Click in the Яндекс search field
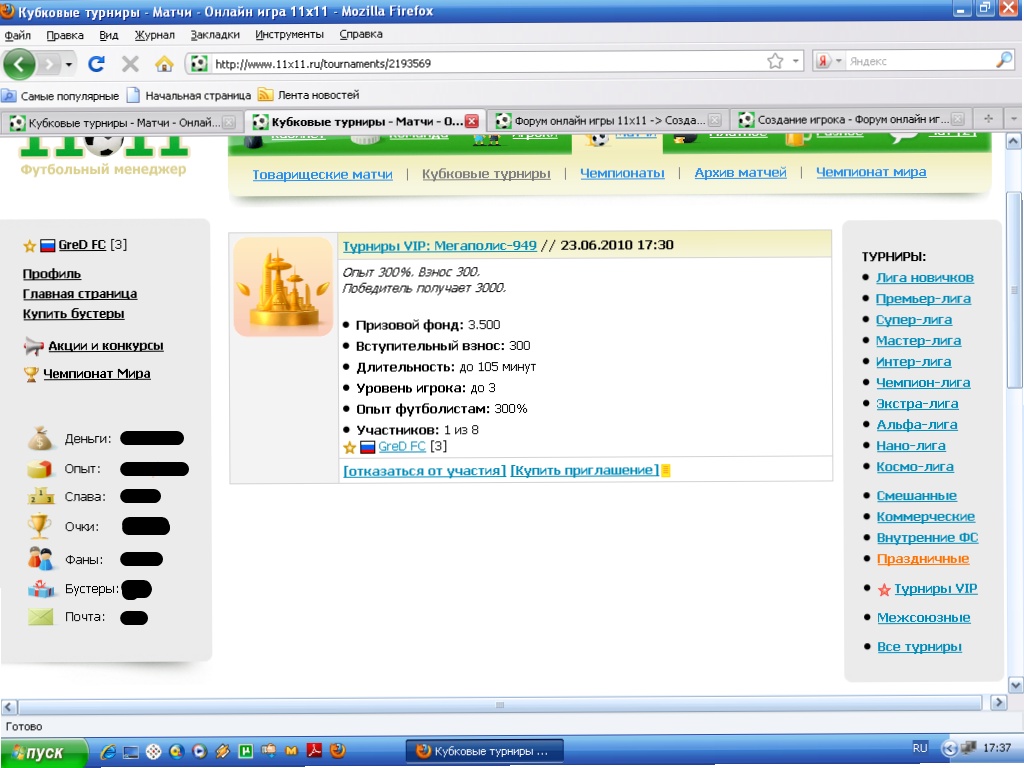The height and width of the screenshot is (768, 1024). 918,62
